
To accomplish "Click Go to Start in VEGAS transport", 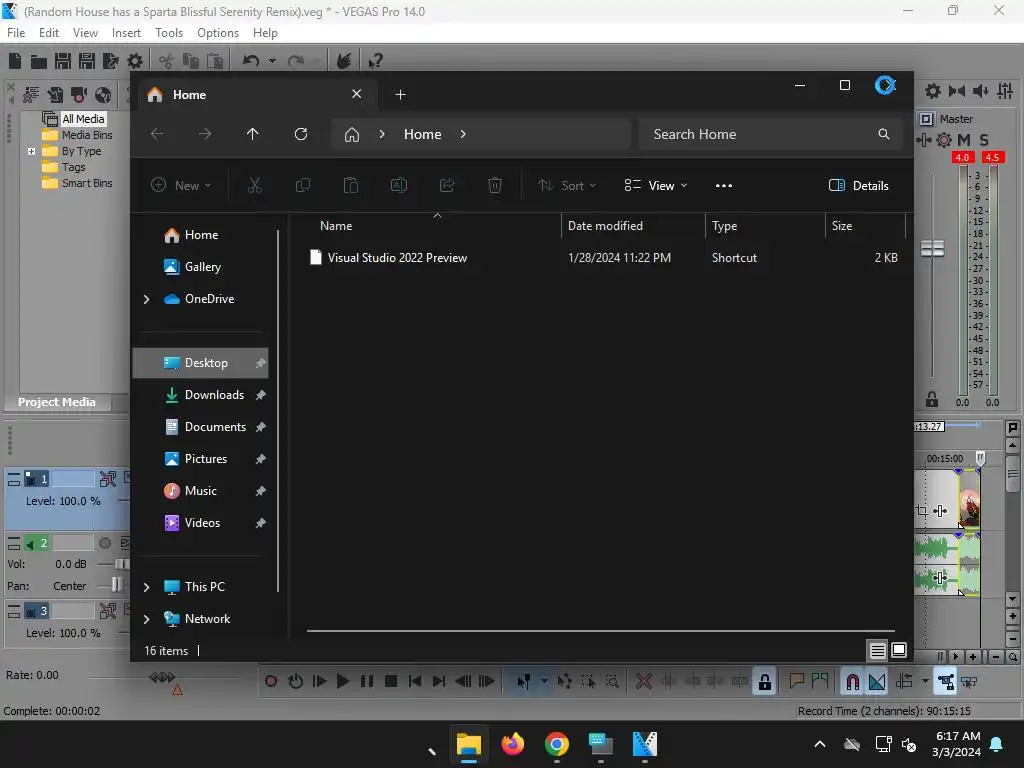I will (415, 682).
